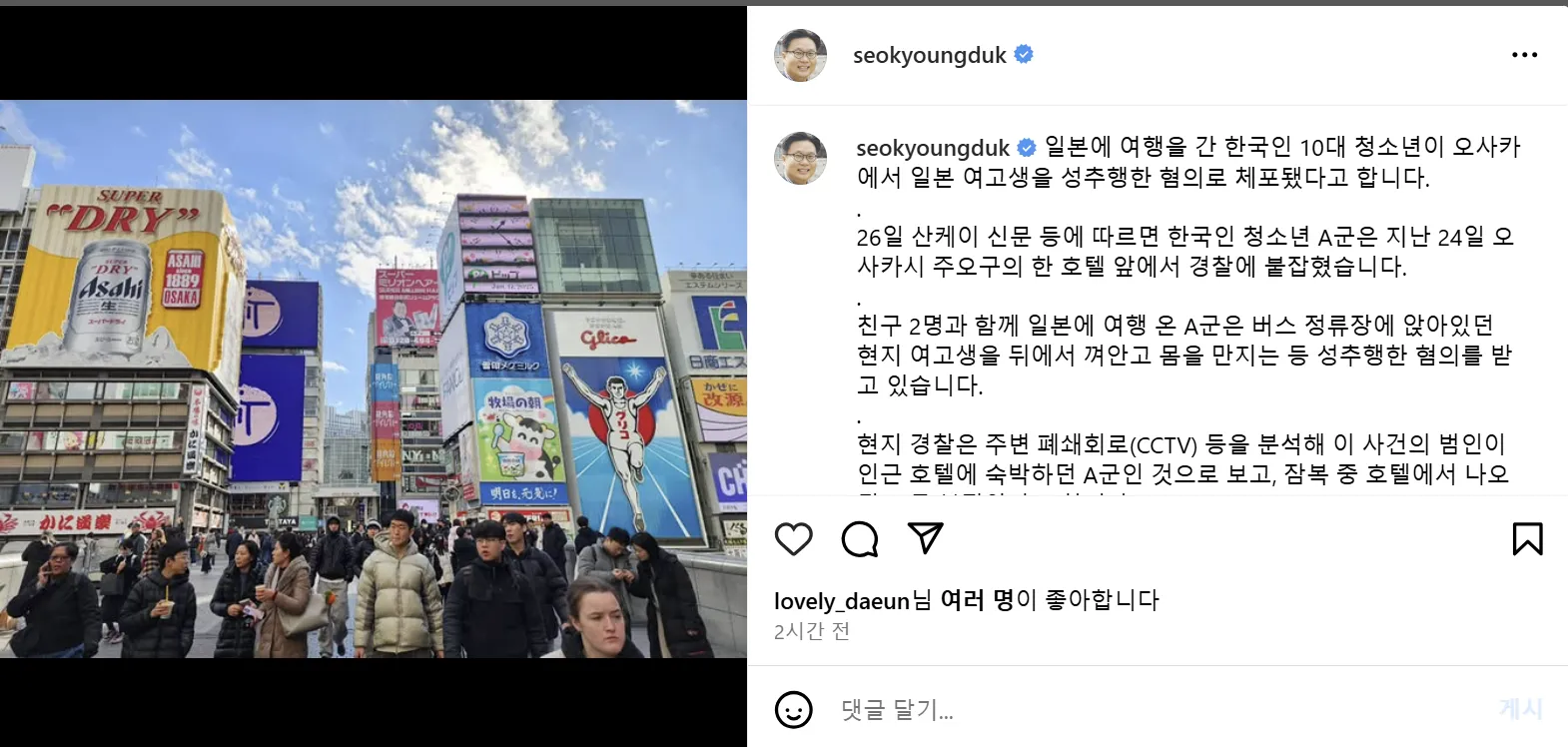Click the 게시 post button
This screenshot has height=747, width=1568.
(x=1520, y=709)
